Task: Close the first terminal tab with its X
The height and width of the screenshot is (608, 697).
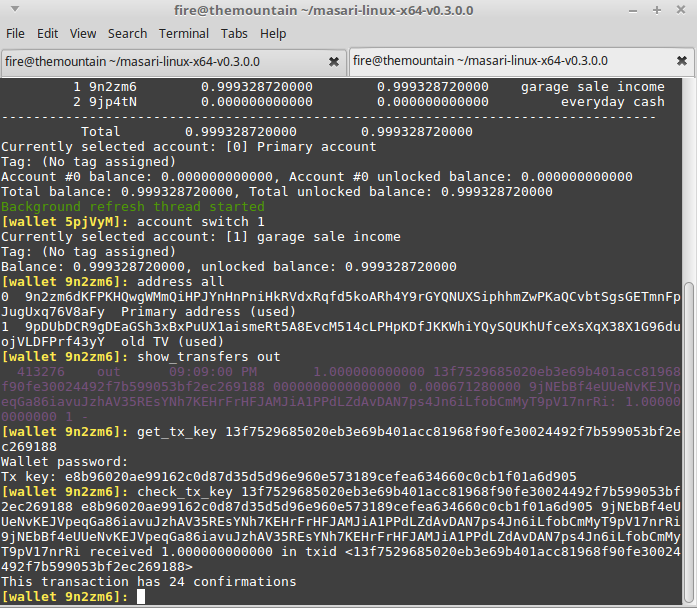Action: coord(333,62)
